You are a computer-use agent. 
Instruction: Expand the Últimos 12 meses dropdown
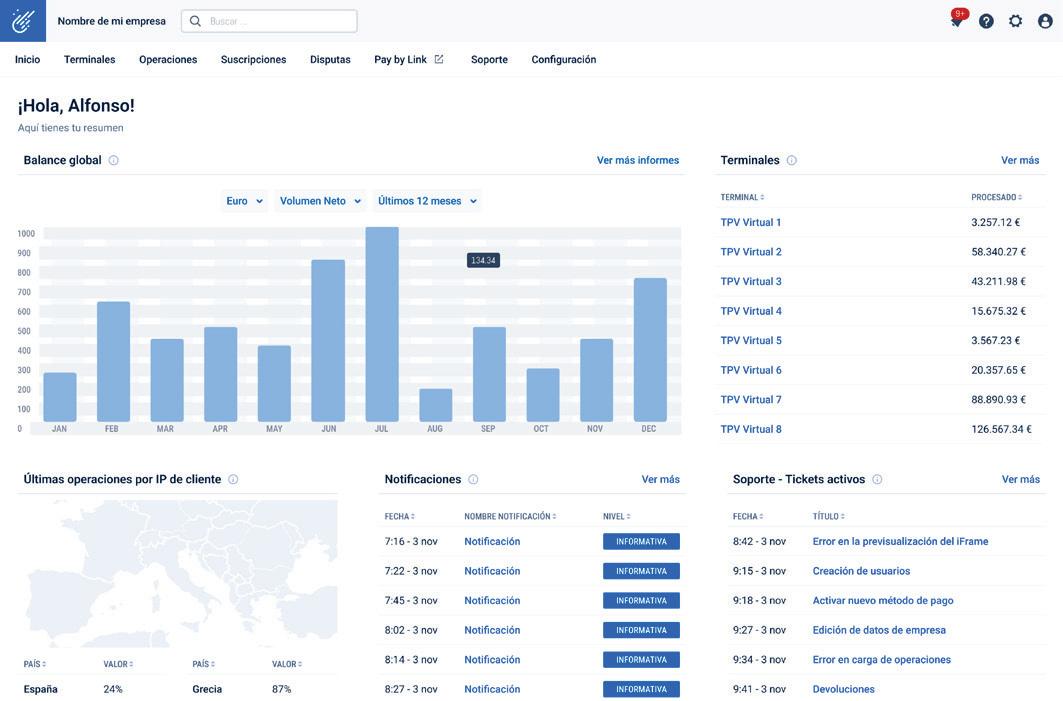pos(427,201)
